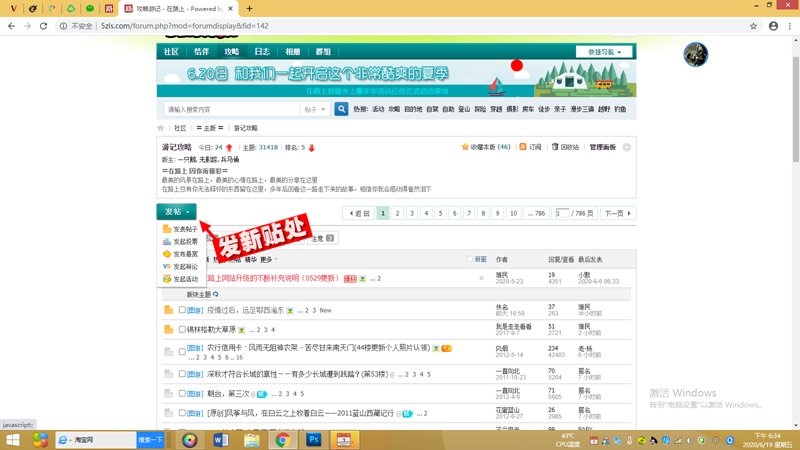Choose 发起活动 from the post menu

[x=180, y=279]
